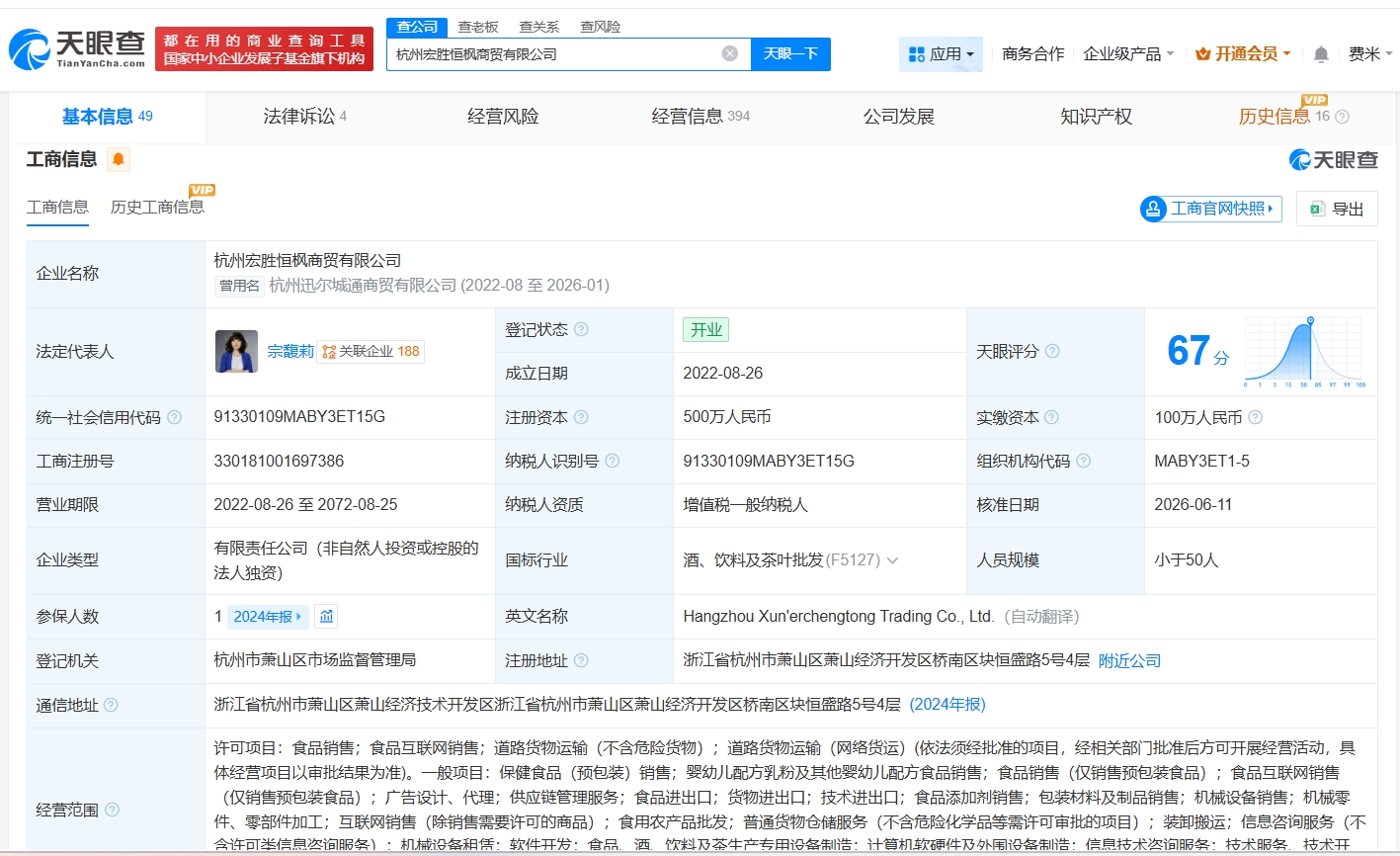1400x856 pixels.
Task: Open help icon next to 统一社会信用代码
Action: point(175,417)
